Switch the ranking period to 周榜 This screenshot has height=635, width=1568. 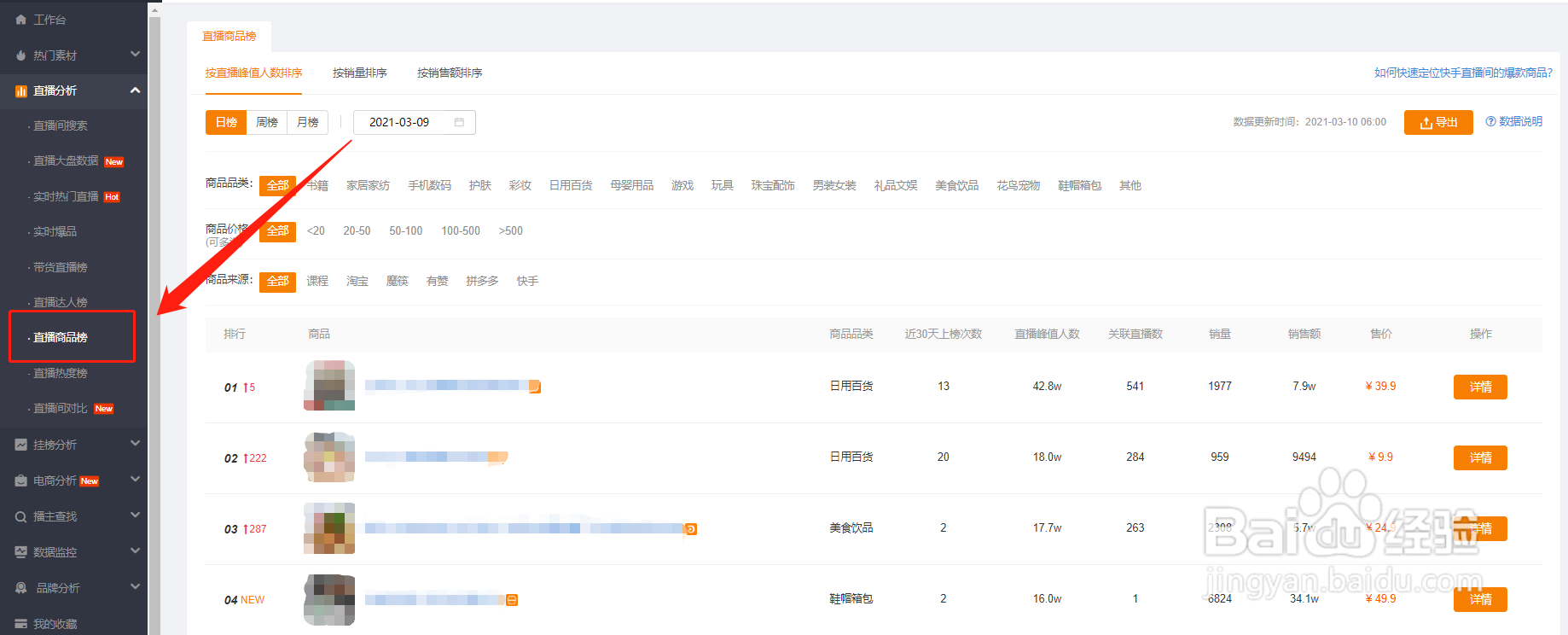[x=267, y=122]
